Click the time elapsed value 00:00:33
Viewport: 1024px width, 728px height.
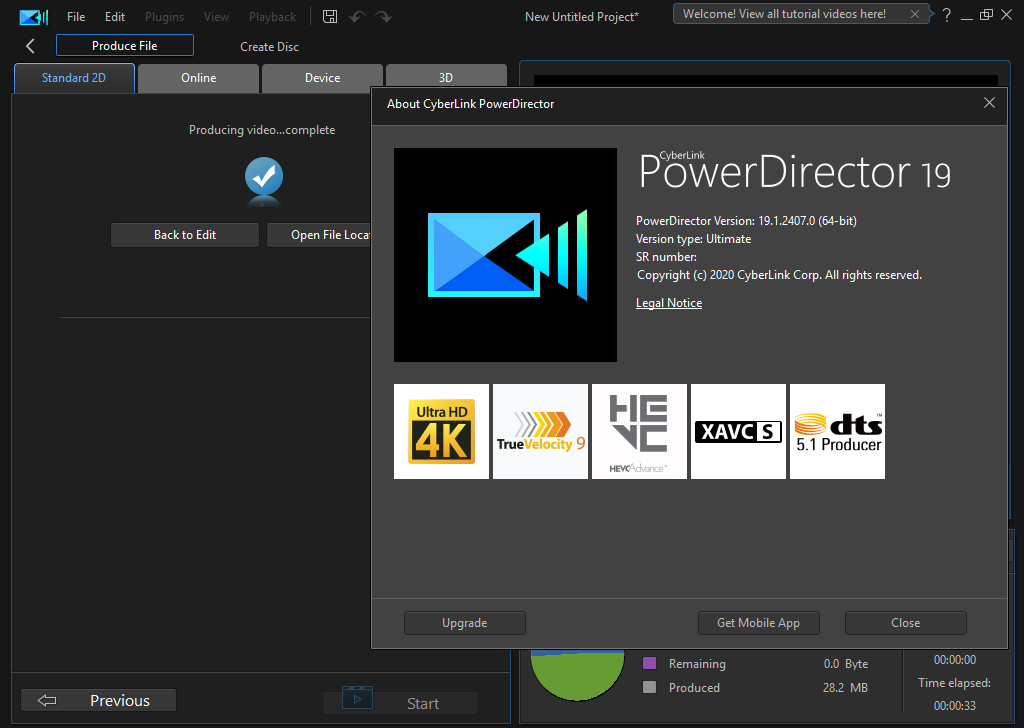(955, 705)
